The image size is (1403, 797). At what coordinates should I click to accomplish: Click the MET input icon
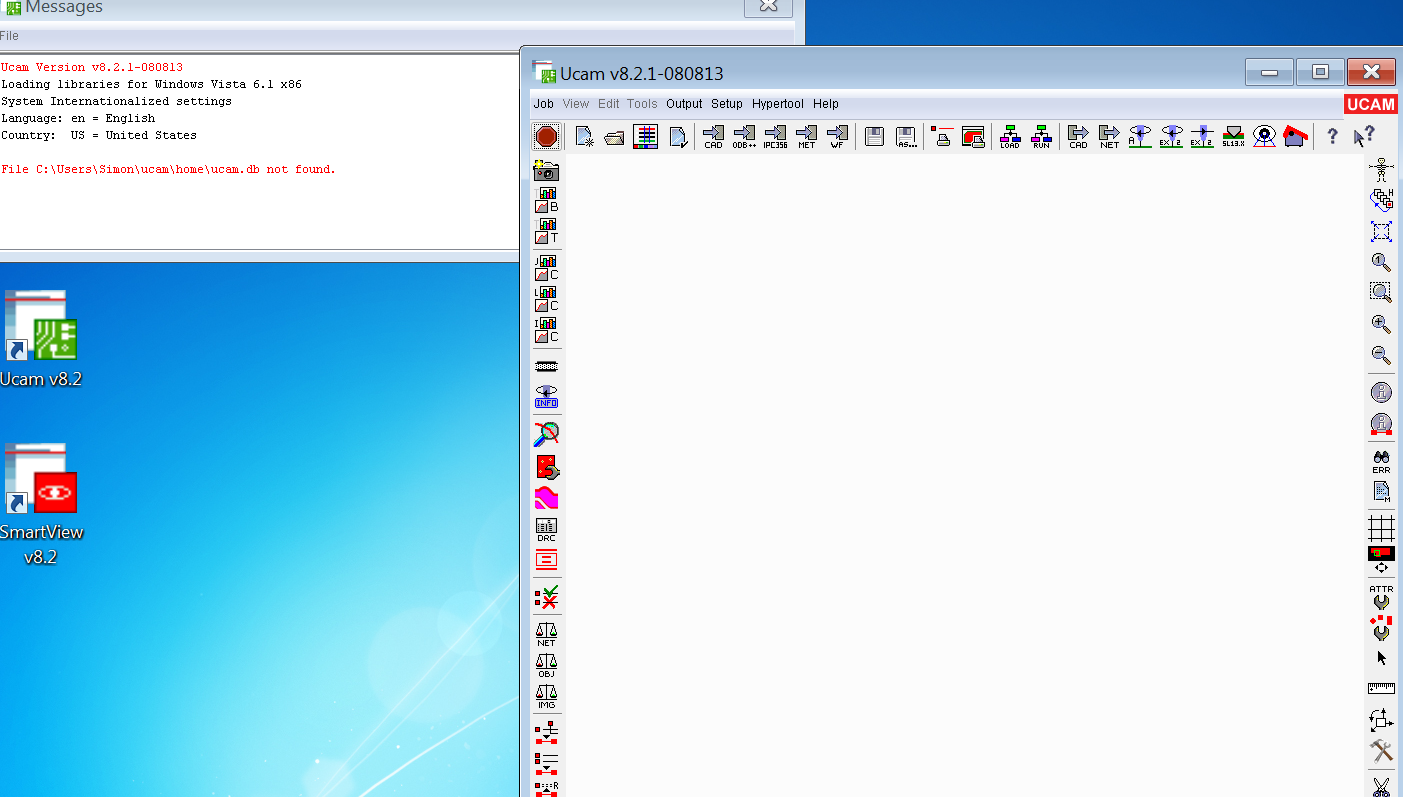pyautogui.click(x=806, y=137)
